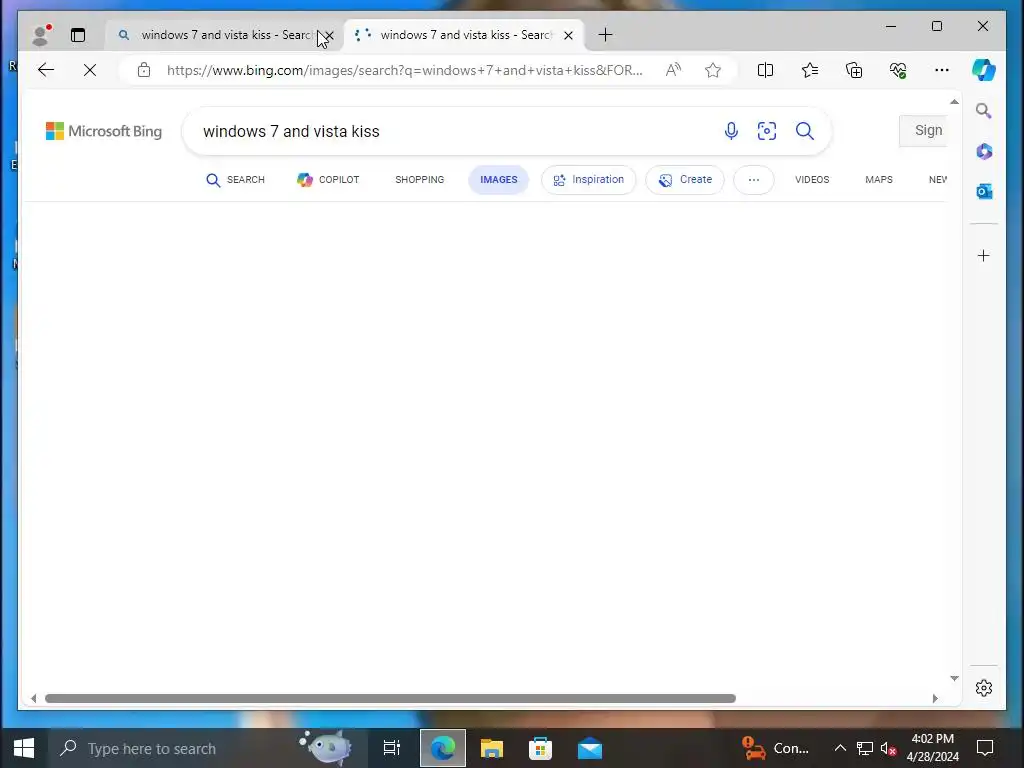1024x768 pixels.
Task: View site information lock icon
Action: pyautogui.click(x=144, y=70)
